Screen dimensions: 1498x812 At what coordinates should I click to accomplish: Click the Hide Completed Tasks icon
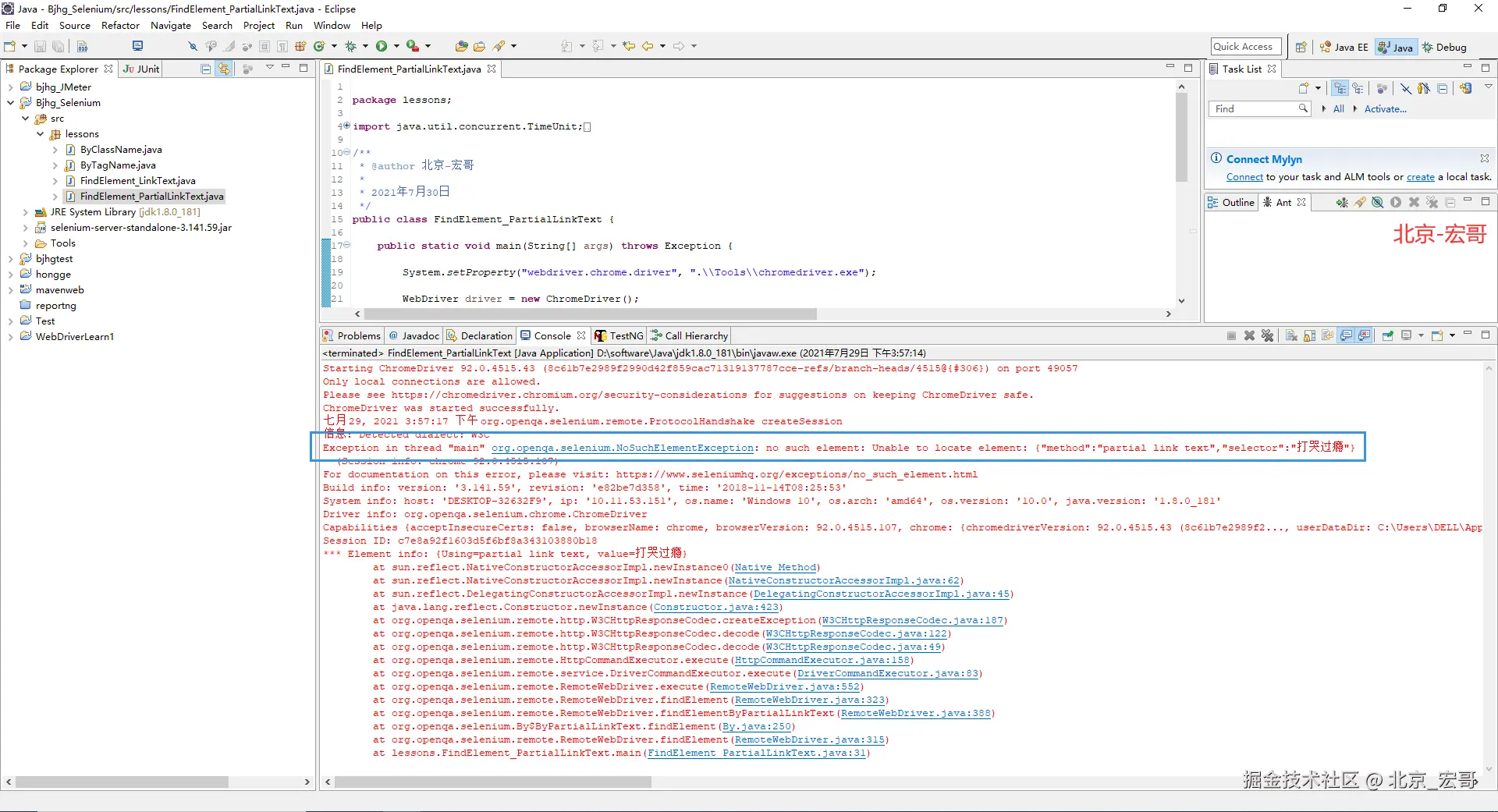[x=1406, y=88]
